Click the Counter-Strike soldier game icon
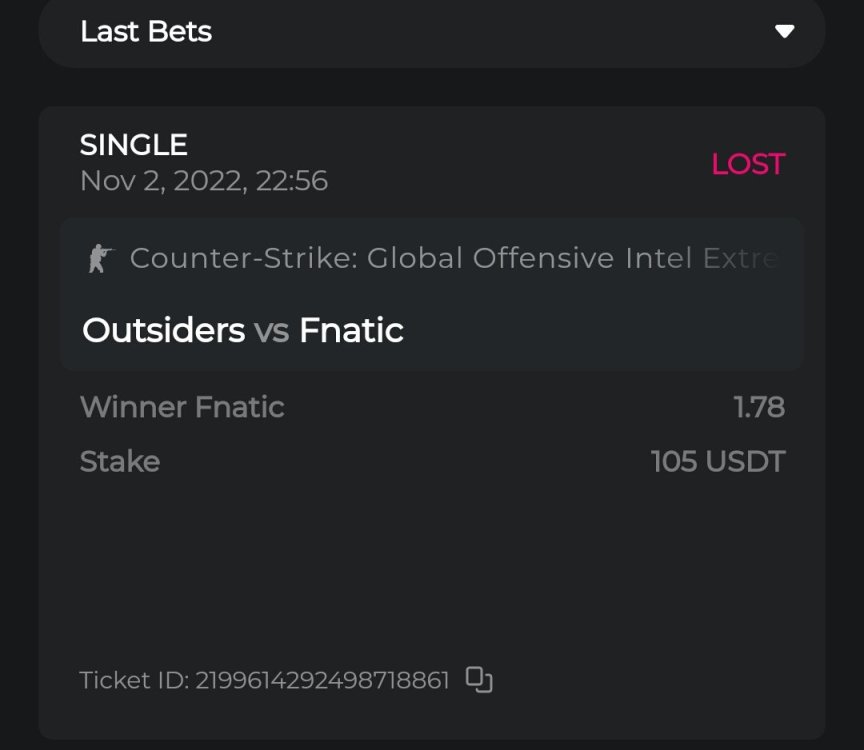This screenshot has height=750, width=864. pos(99,259)
